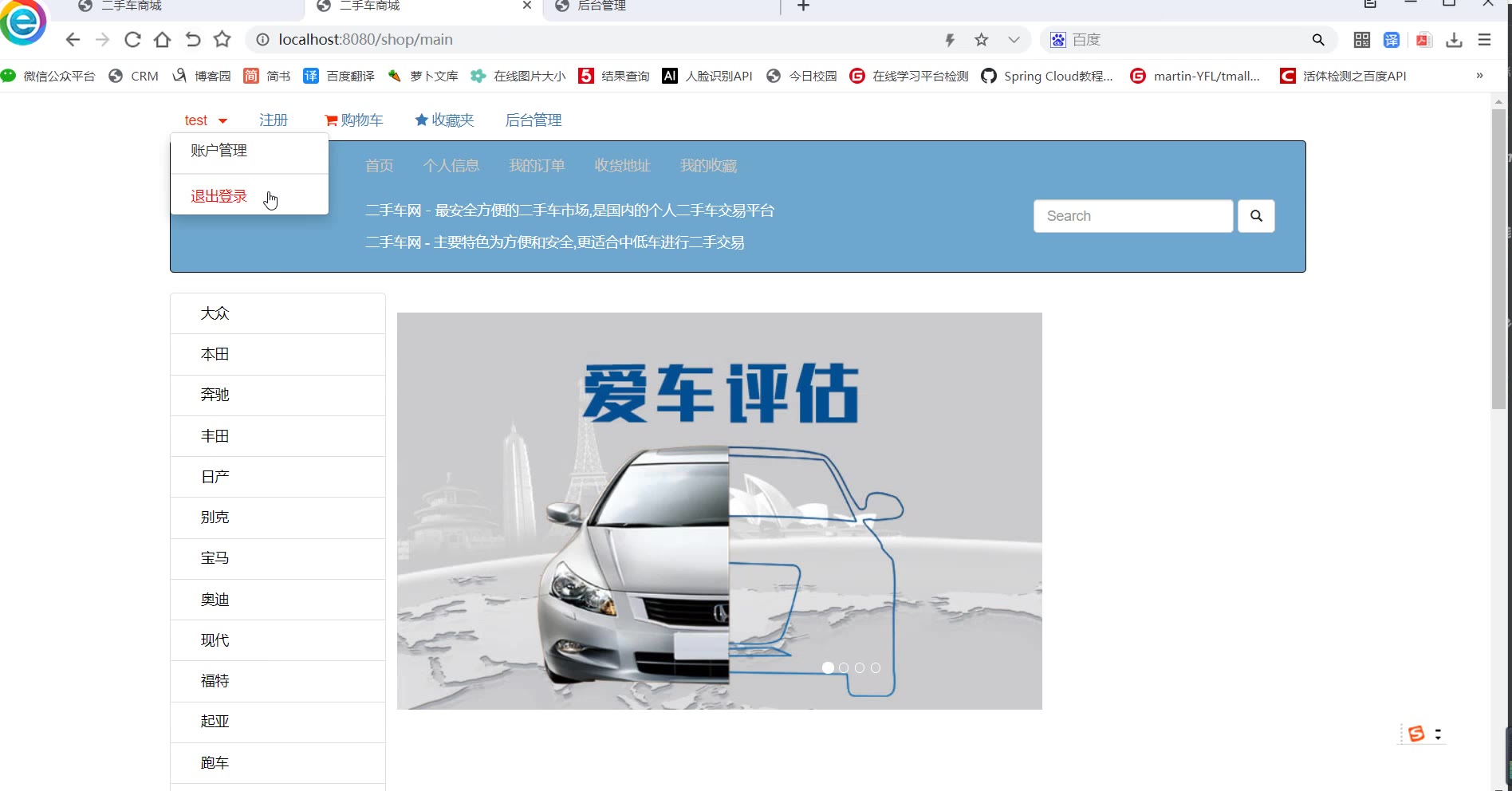Go back with the browser back arrow
Viewport: 1512px width, 791px height.
[x=73, y=40]
